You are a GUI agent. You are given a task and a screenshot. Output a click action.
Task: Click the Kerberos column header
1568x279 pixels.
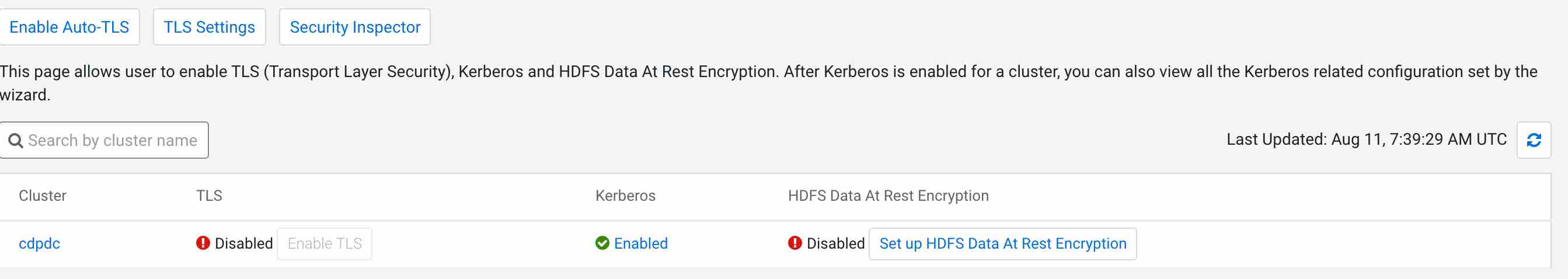pyautogui.click(x=625, y=196)
